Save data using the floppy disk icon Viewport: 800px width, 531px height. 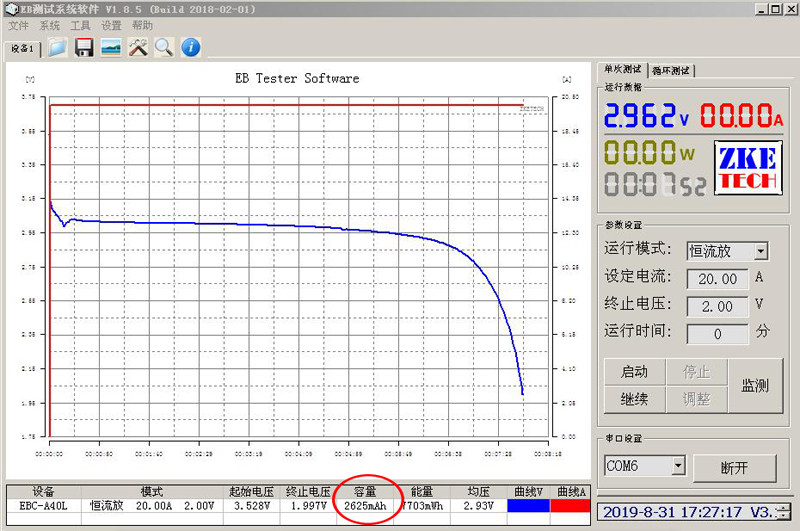[84, 47]
